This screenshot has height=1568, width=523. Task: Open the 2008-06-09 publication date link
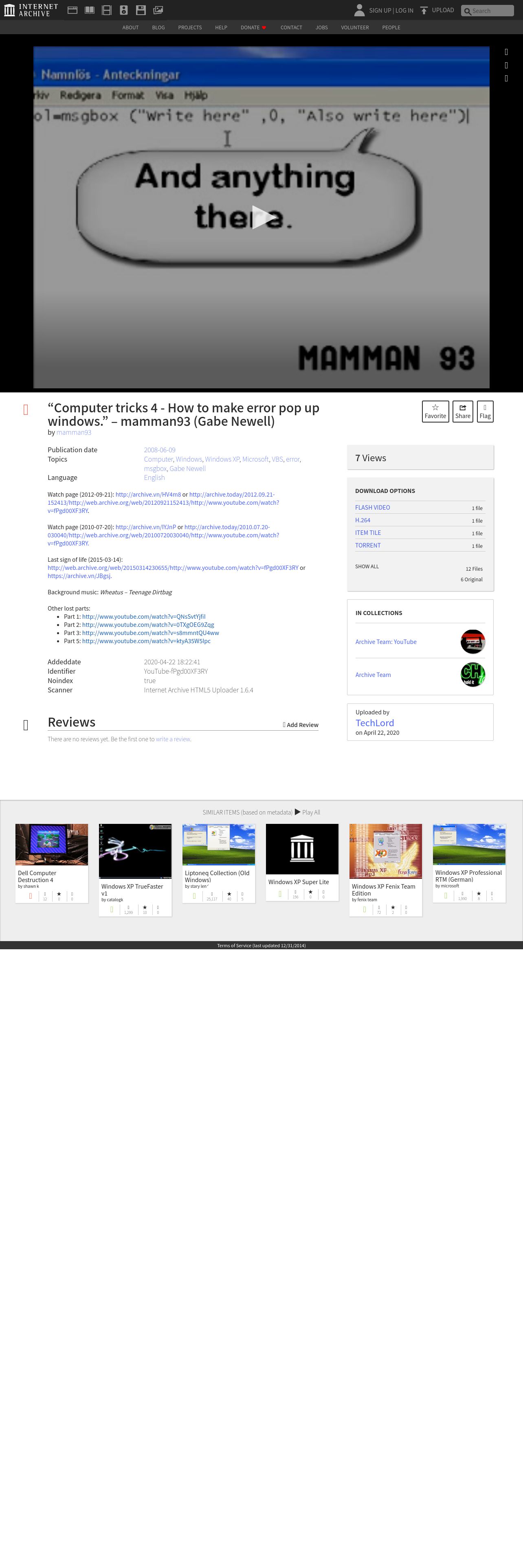tap(160, 450)
